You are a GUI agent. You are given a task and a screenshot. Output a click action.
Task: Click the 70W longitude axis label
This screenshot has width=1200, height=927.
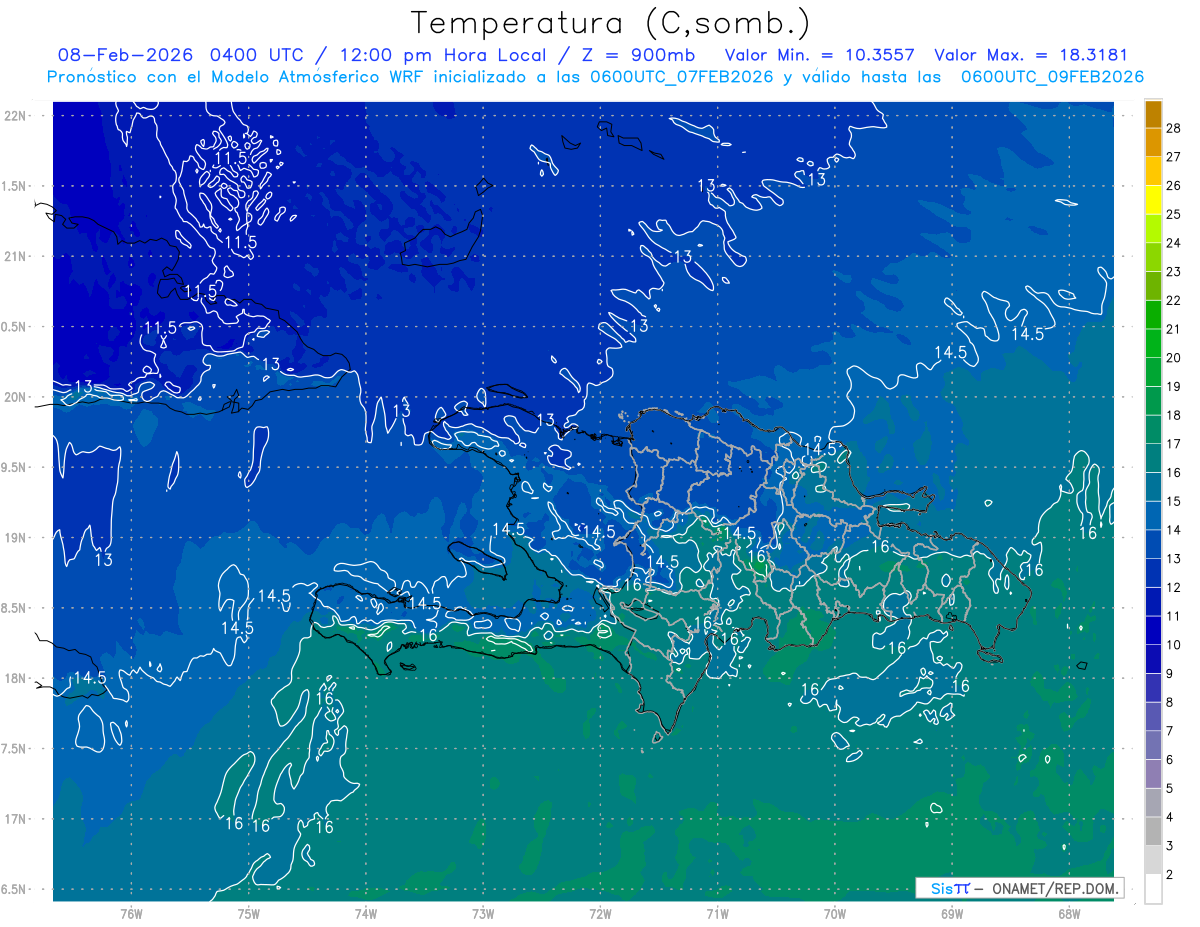coord(834,913)
